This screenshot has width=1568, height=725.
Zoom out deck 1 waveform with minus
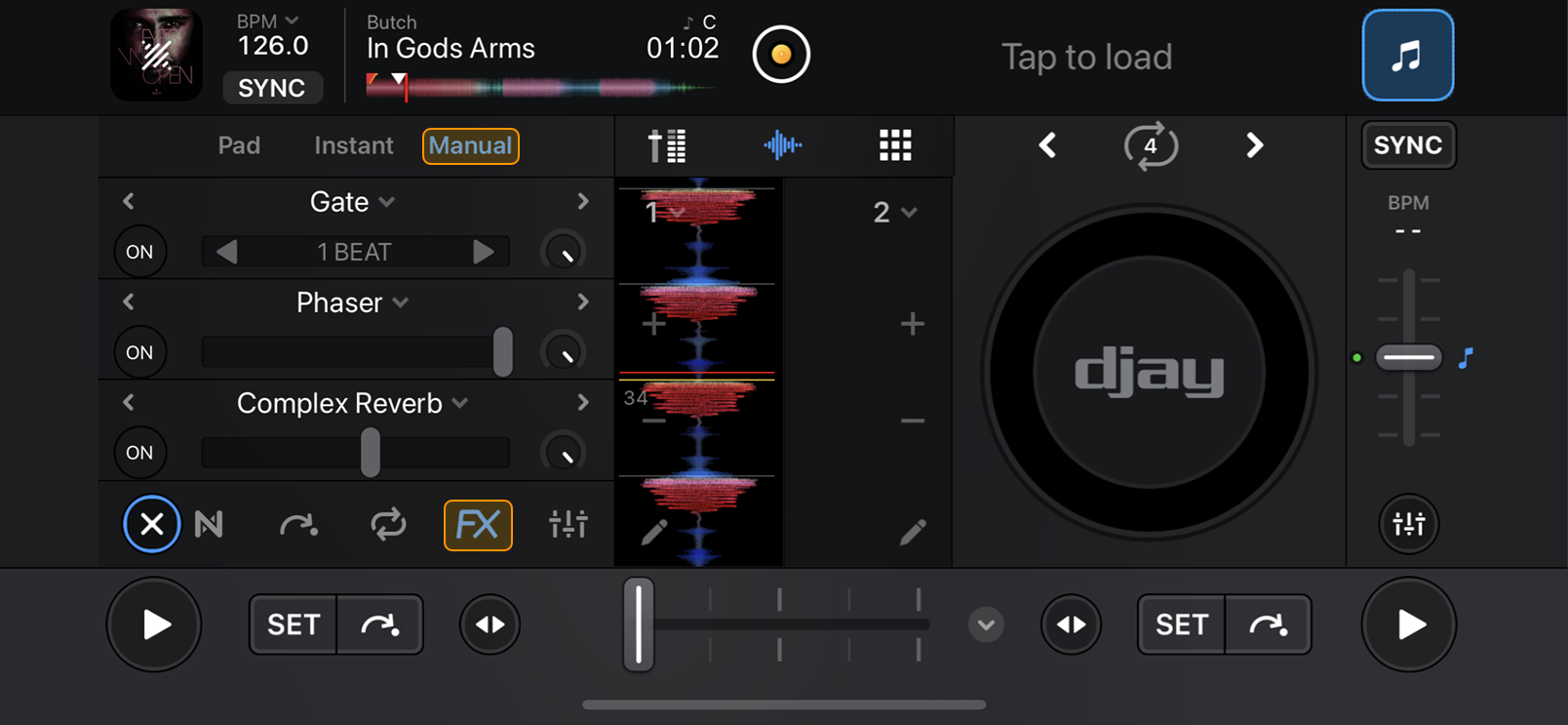(x=654, y=421)
